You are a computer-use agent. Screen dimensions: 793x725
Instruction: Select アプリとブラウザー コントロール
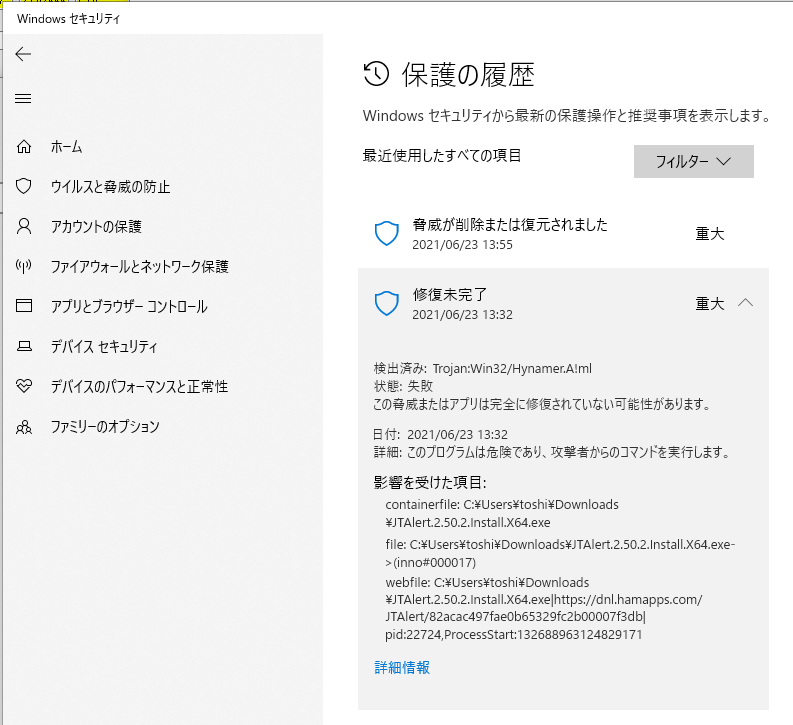coord(129,306)
